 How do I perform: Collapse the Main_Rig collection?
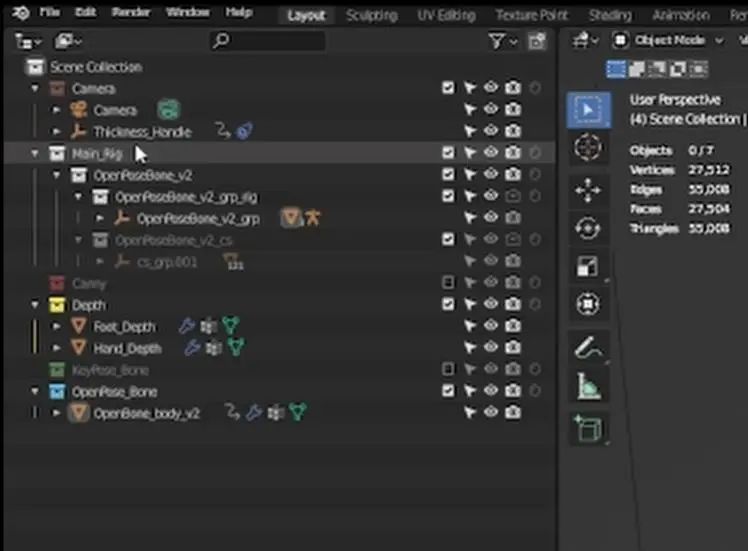coord(34,154)
